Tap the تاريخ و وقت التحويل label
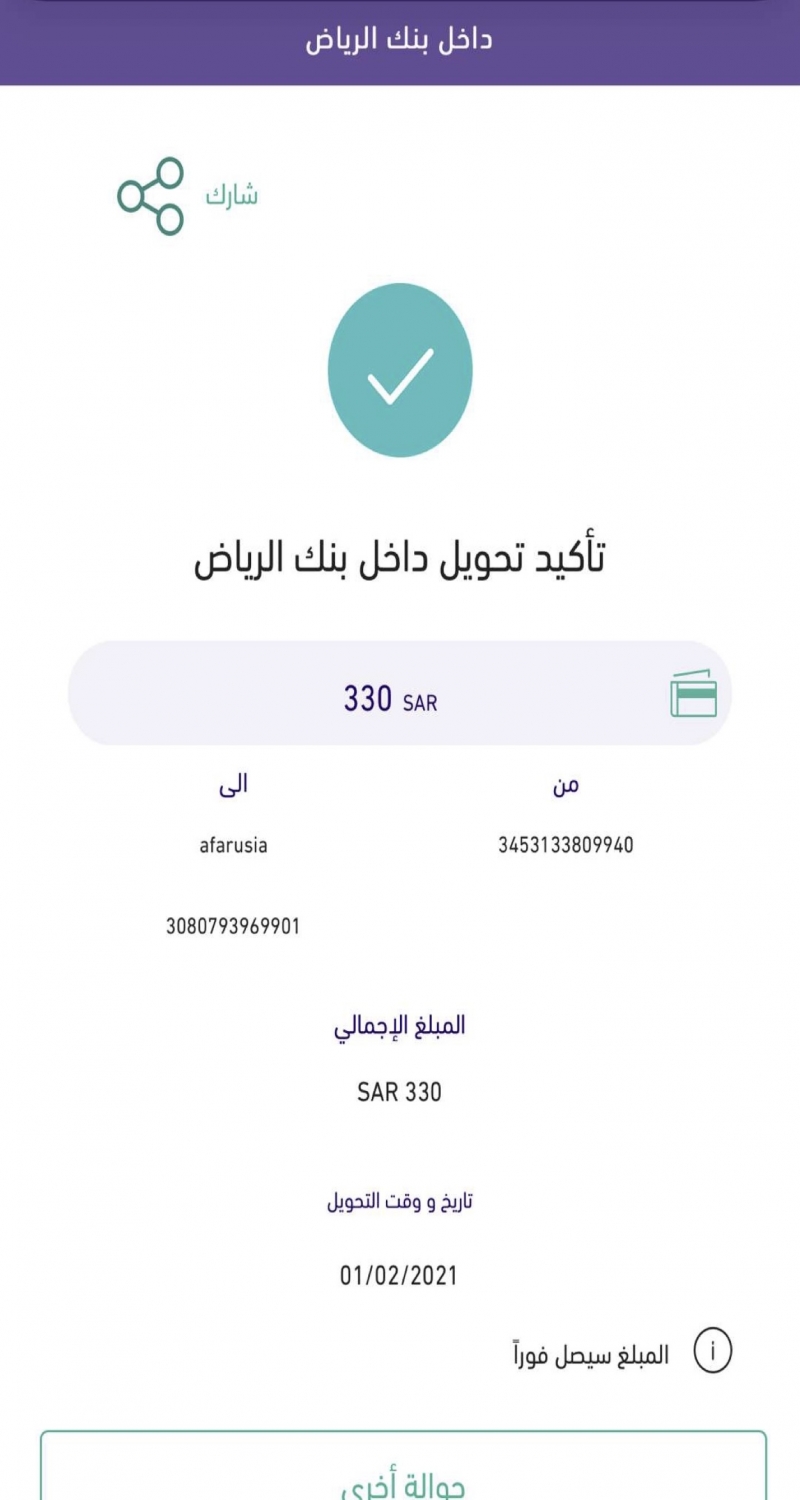 pyautogui.click(x=399, y=1201)
